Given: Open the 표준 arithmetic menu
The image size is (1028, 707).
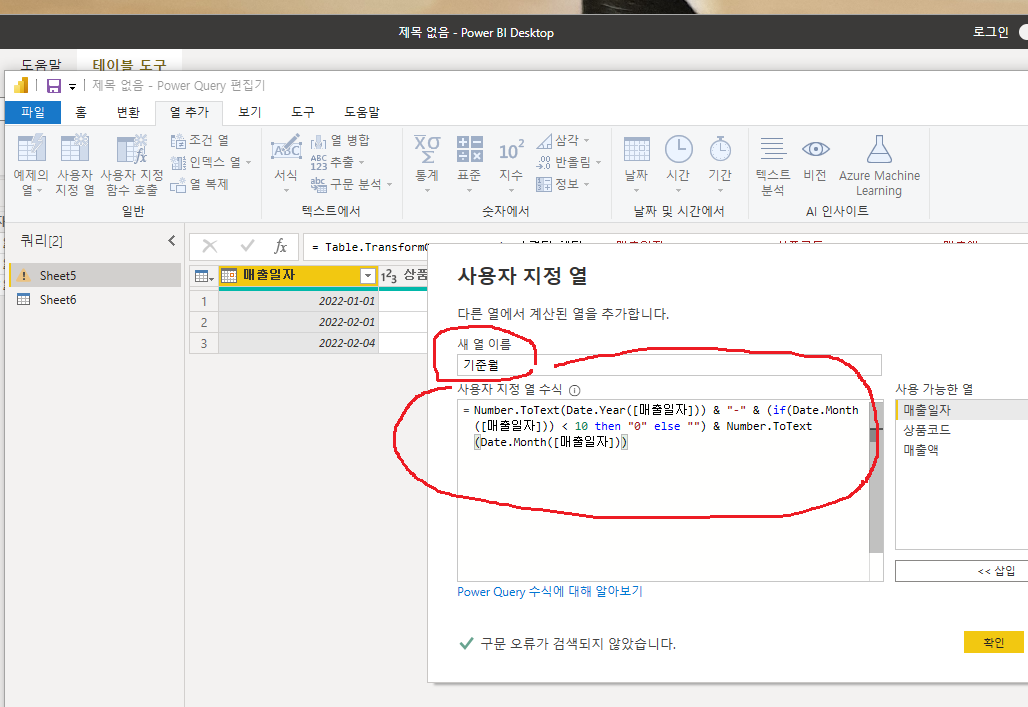Looking at the screenshot, I should pos(469,165).
